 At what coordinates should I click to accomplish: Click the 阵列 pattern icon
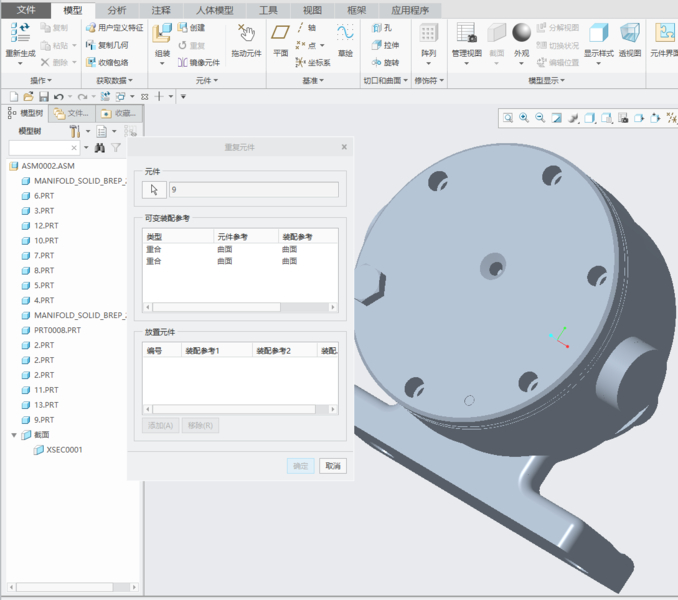click(x=429, y=33)
